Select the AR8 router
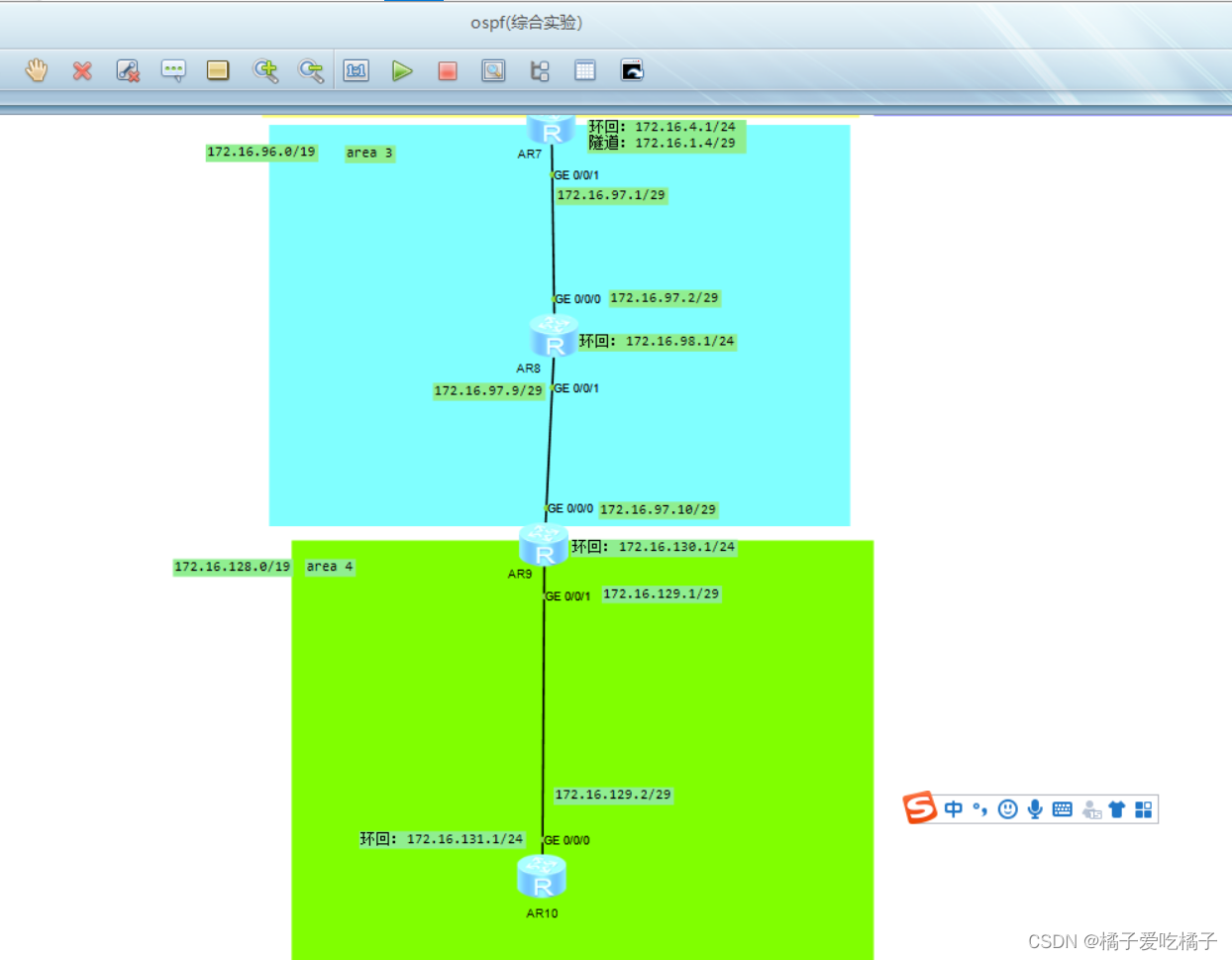 click(x=553, y=337)
